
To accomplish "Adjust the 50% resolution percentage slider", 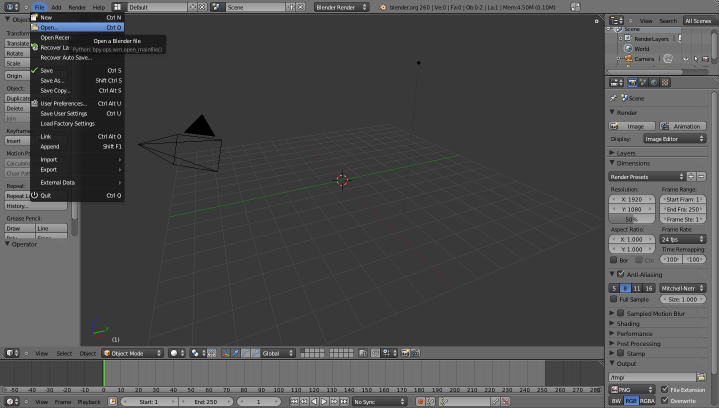I will [x=632, y=219].
